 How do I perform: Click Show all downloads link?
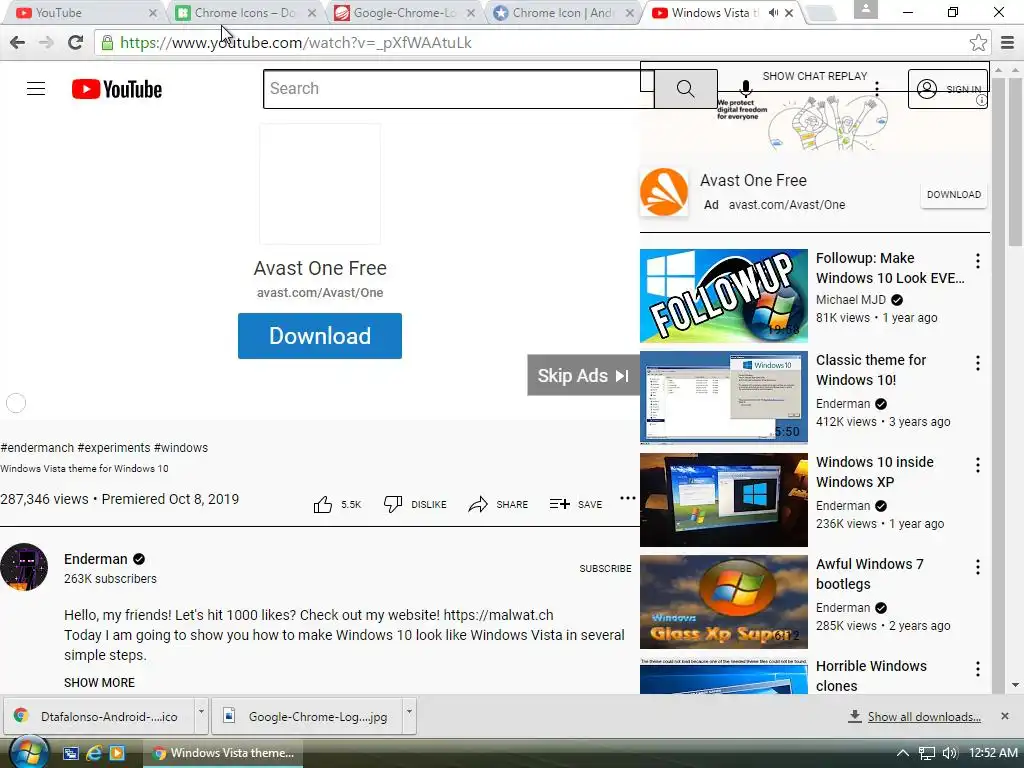click(x=924, y=716)
